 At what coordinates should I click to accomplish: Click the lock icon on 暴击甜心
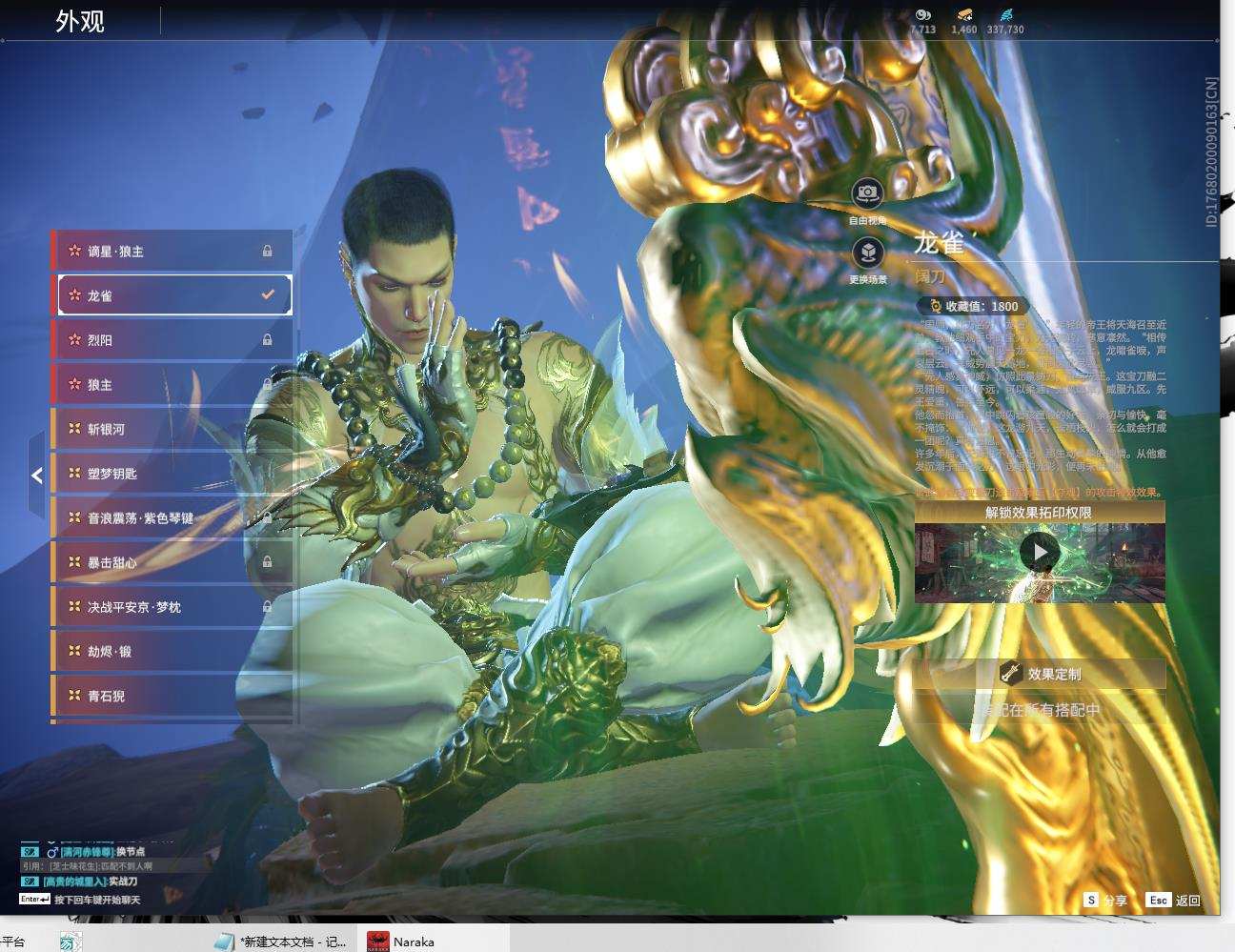pyautogui.click(x=267, y=562)
